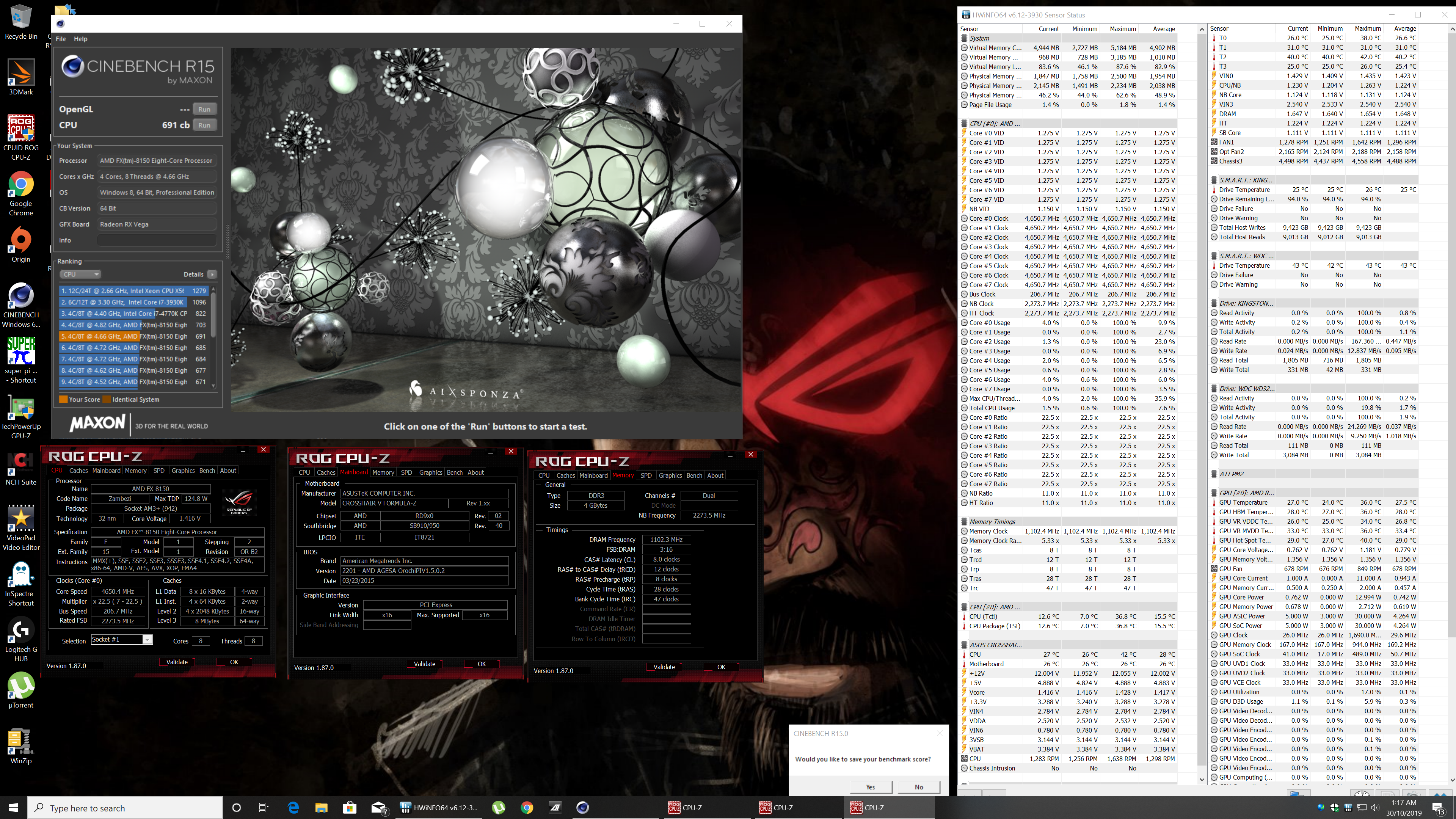Launch Microsoft Edge from the taskbar

click(293, 808)
